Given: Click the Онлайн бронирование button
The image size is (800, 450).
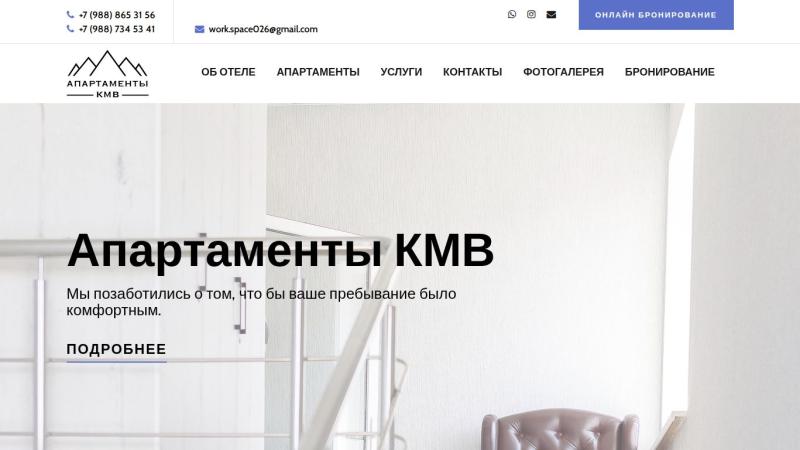Looking at the screenshot, I should click(x=656, y=15).
